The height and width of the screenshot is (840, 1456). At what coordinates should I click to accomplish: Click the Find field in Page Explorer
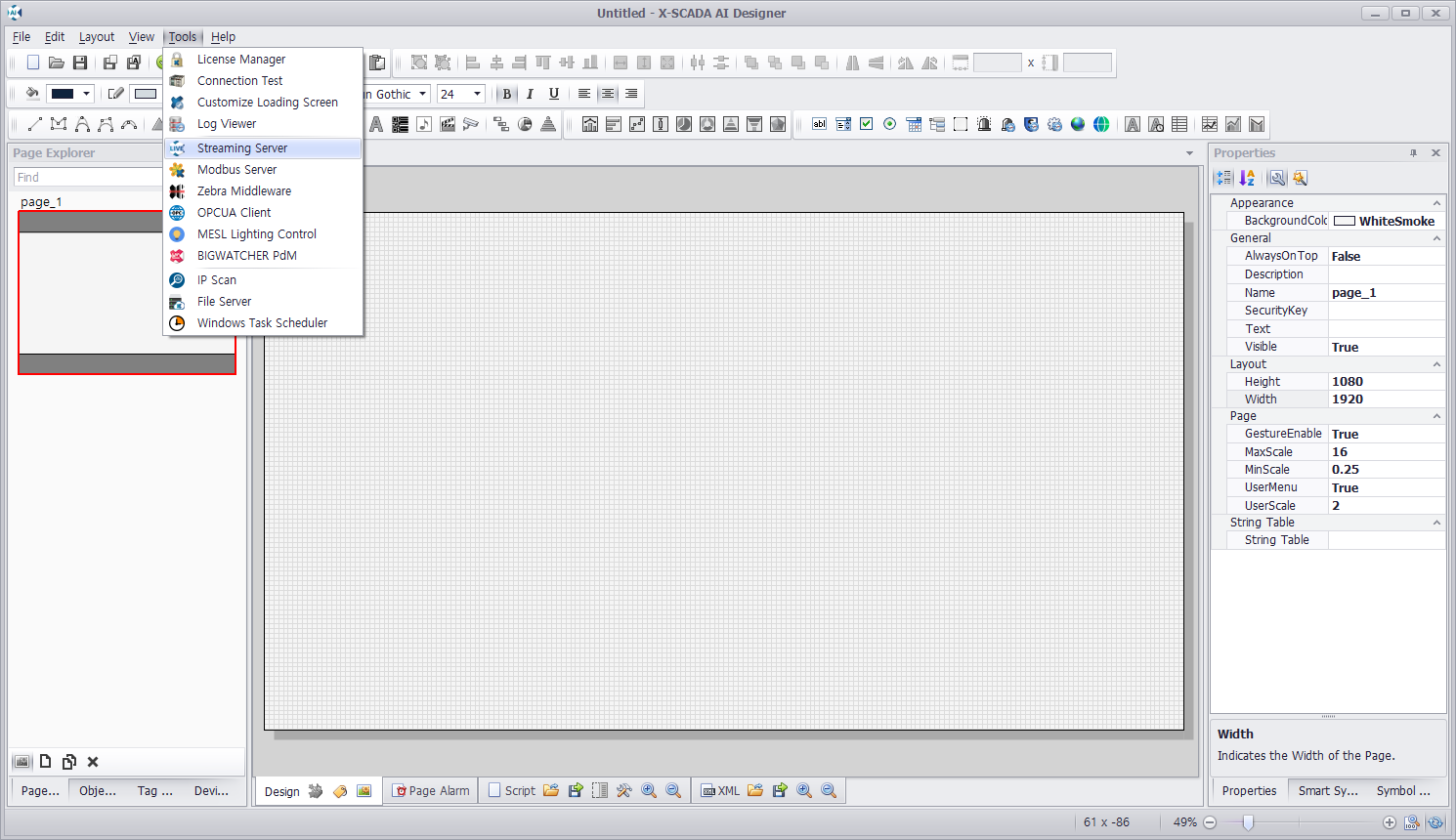pyautogui.click(x=88, y=178)
